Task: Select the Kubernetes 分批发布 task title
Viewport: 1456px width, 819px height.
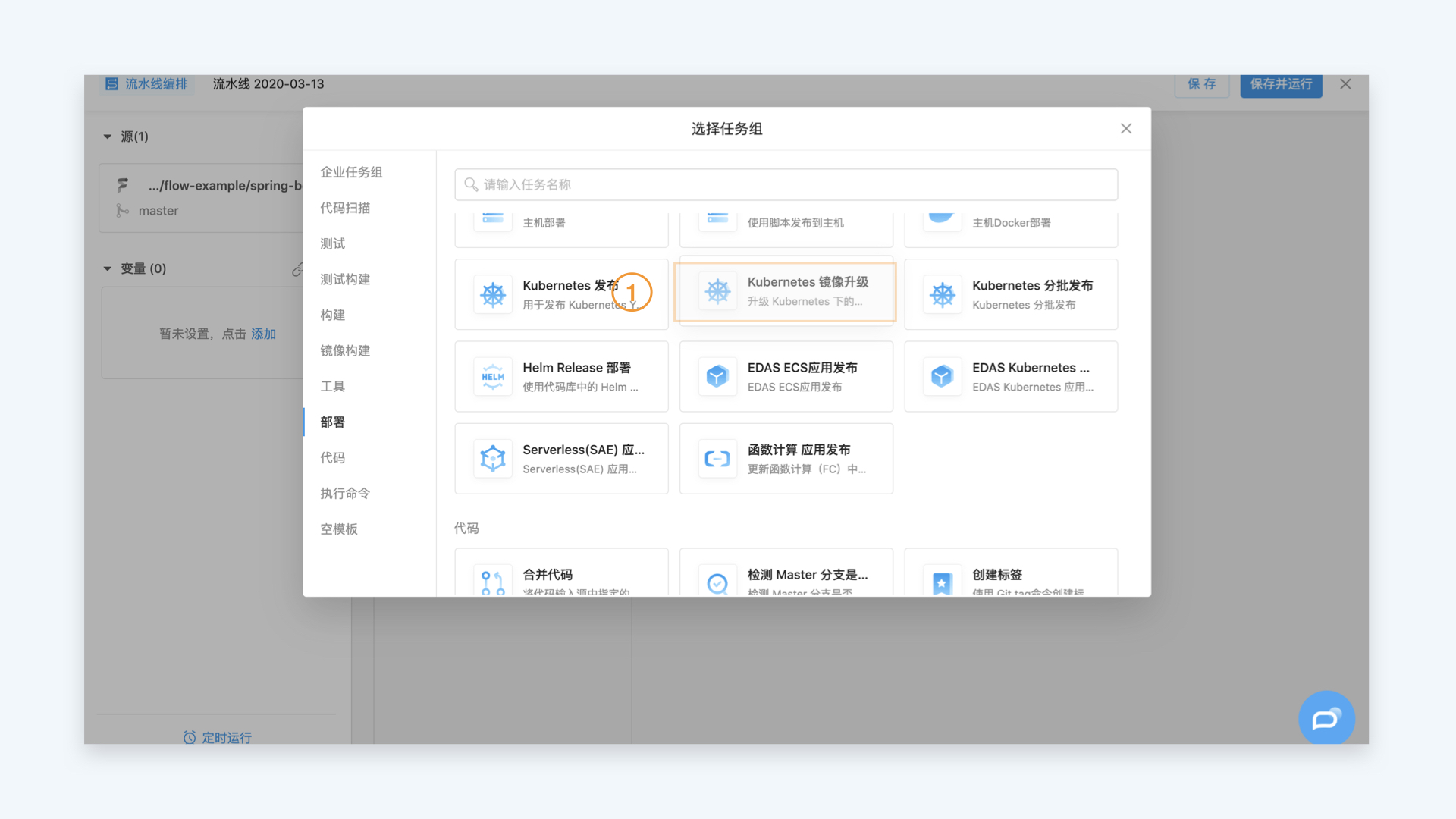Action: pyautogui.click(x=1033, y=286)
